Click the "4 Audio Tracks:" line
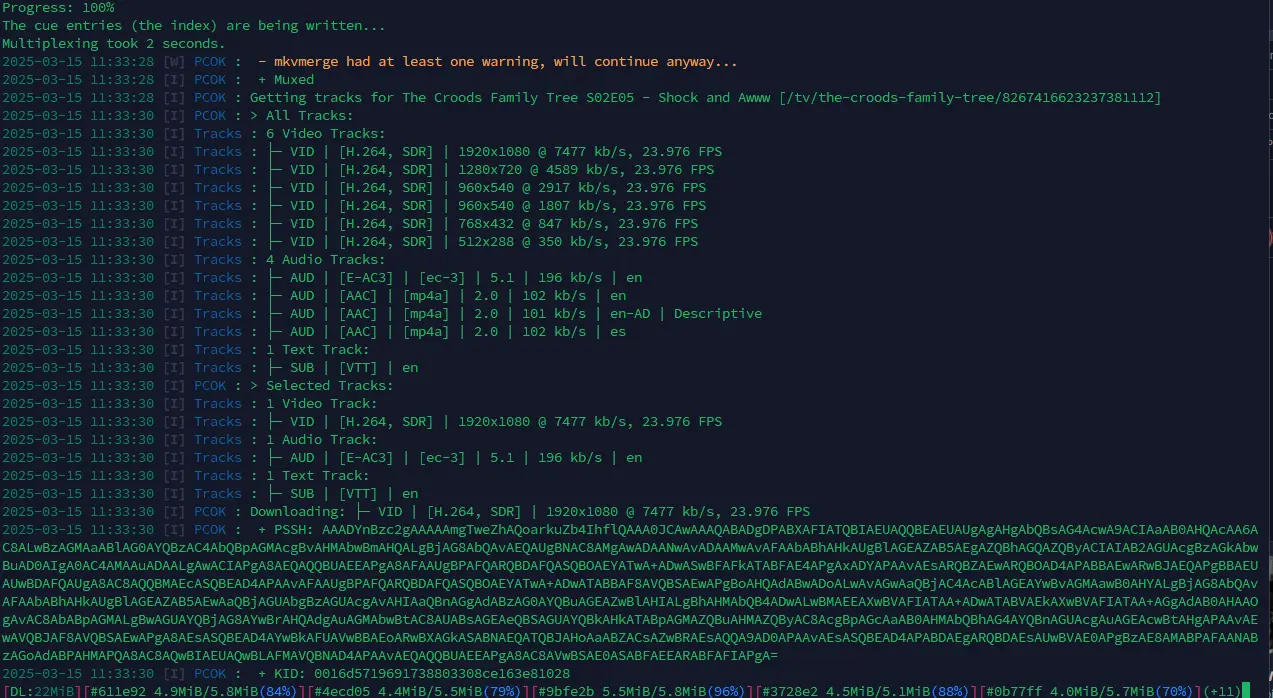 click(x=326, y=260)
